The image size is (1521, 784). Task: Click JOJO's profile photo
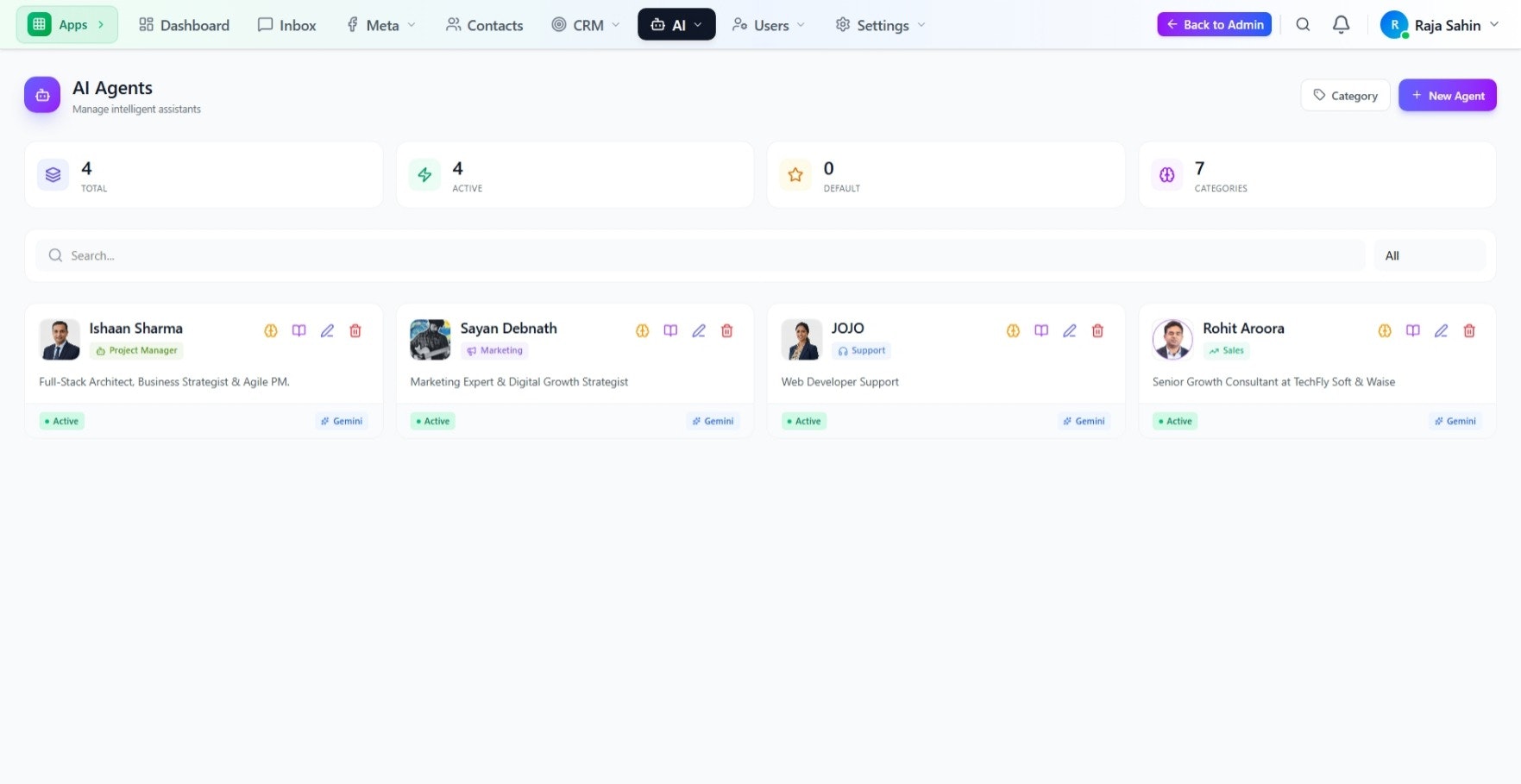tap(801, 340)
